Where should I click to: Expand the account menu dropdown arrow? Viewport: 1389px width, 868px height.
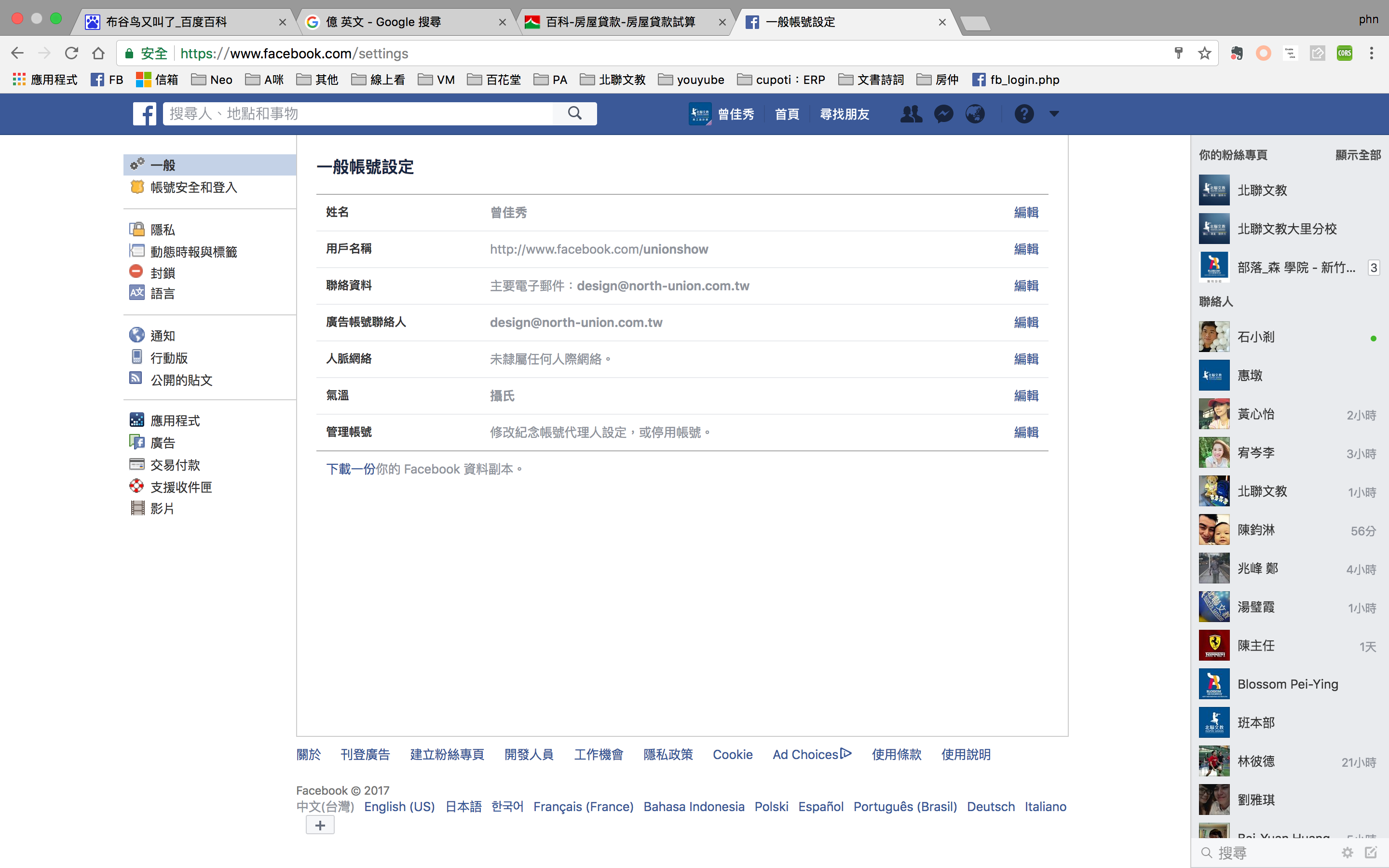click(x=1054, y=114)
